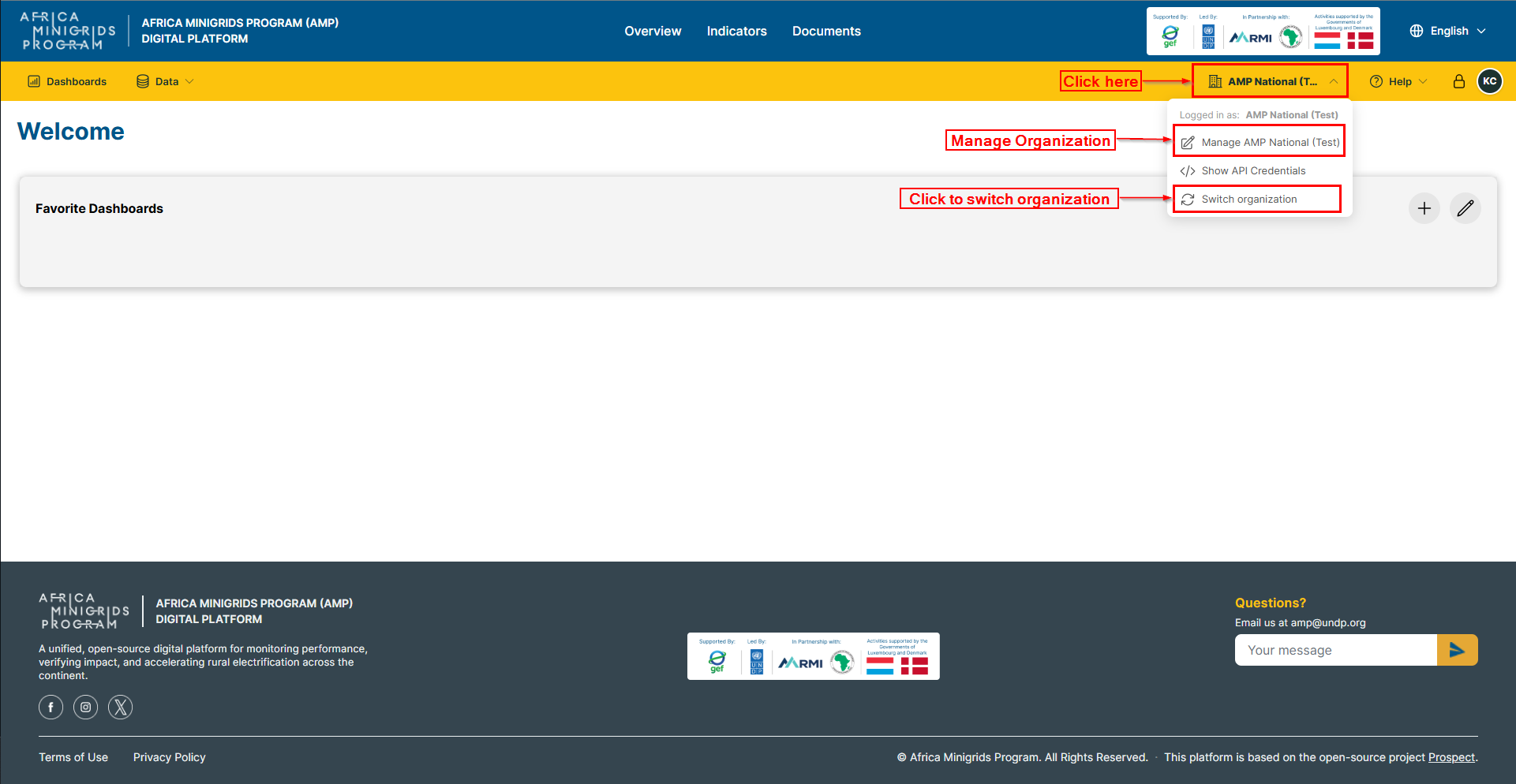Select Manage AMP National (Test)
This screenshot has height=784, width=1516.
(x=1260, y=143)
